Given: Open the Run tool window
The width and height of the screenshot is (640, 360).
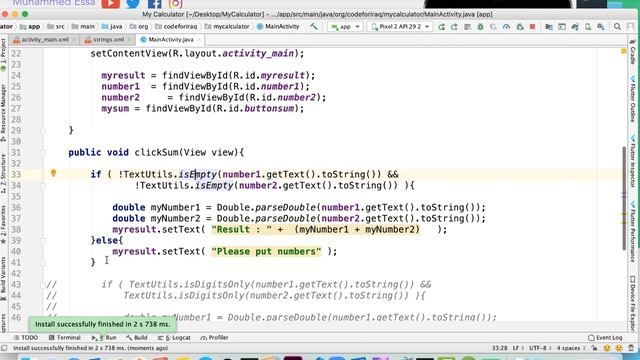Looking at the screenshot, I should click(x=104, y=338).
